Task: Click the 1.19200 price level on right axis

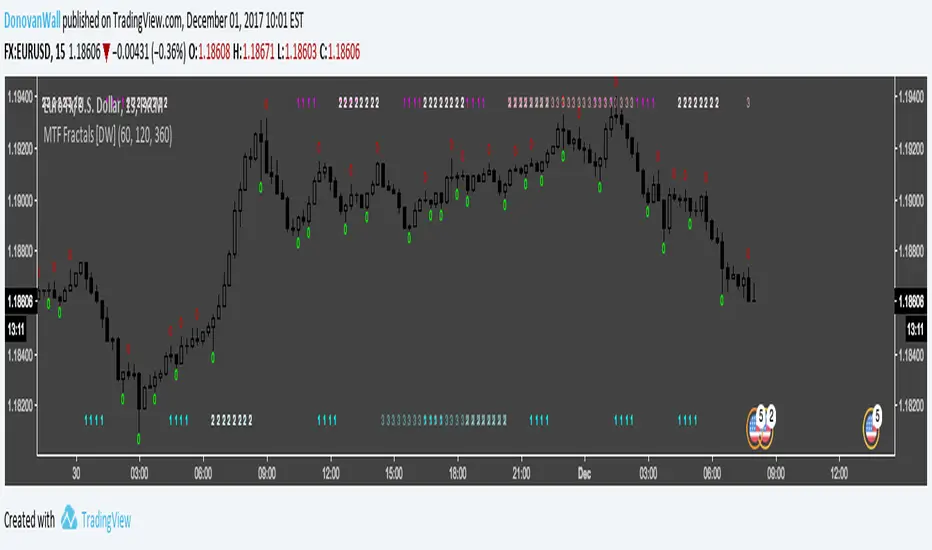Action: coord(910,149)
